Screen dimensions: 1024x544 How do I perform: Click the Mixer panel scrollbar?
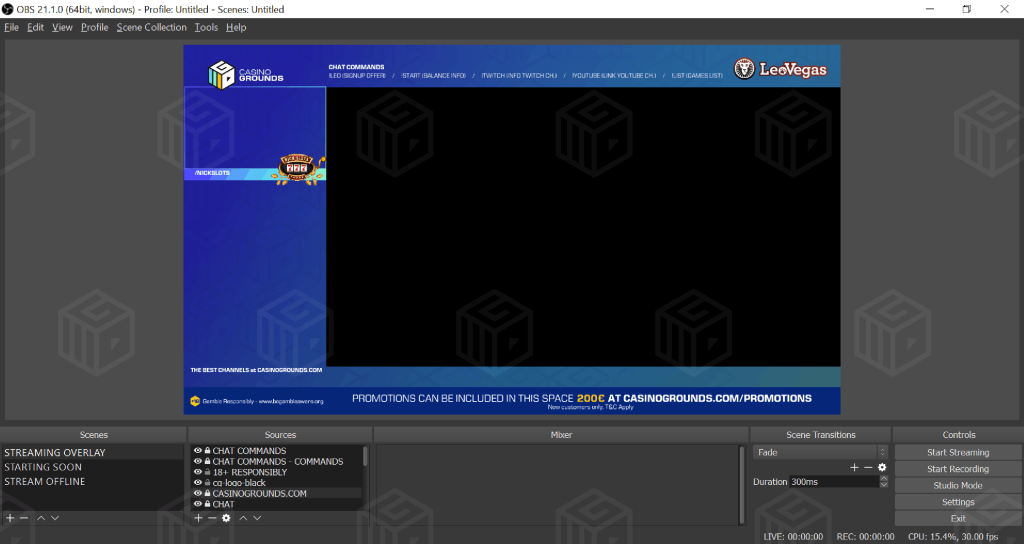coord(741,485)
